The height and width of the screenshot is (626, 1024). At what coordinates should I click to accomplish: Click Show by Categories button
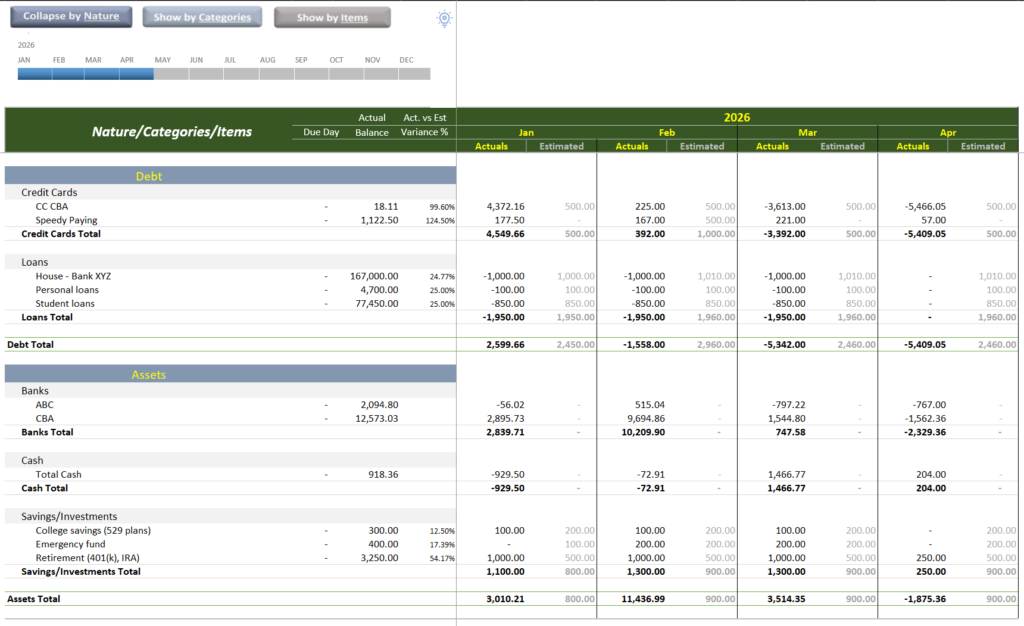(202, 17)
